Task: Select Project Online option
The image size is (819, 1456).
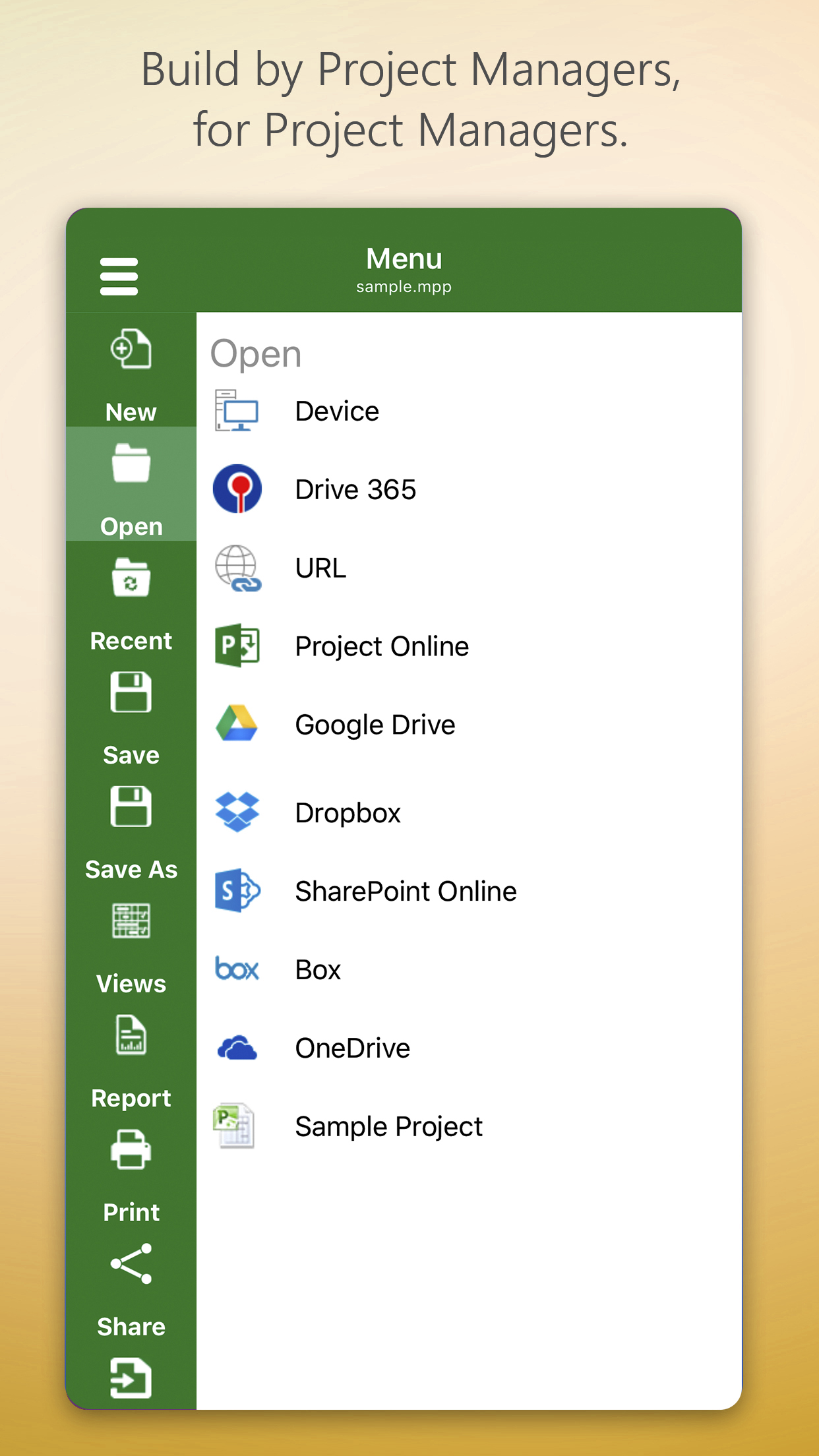Action: (381, 647)
